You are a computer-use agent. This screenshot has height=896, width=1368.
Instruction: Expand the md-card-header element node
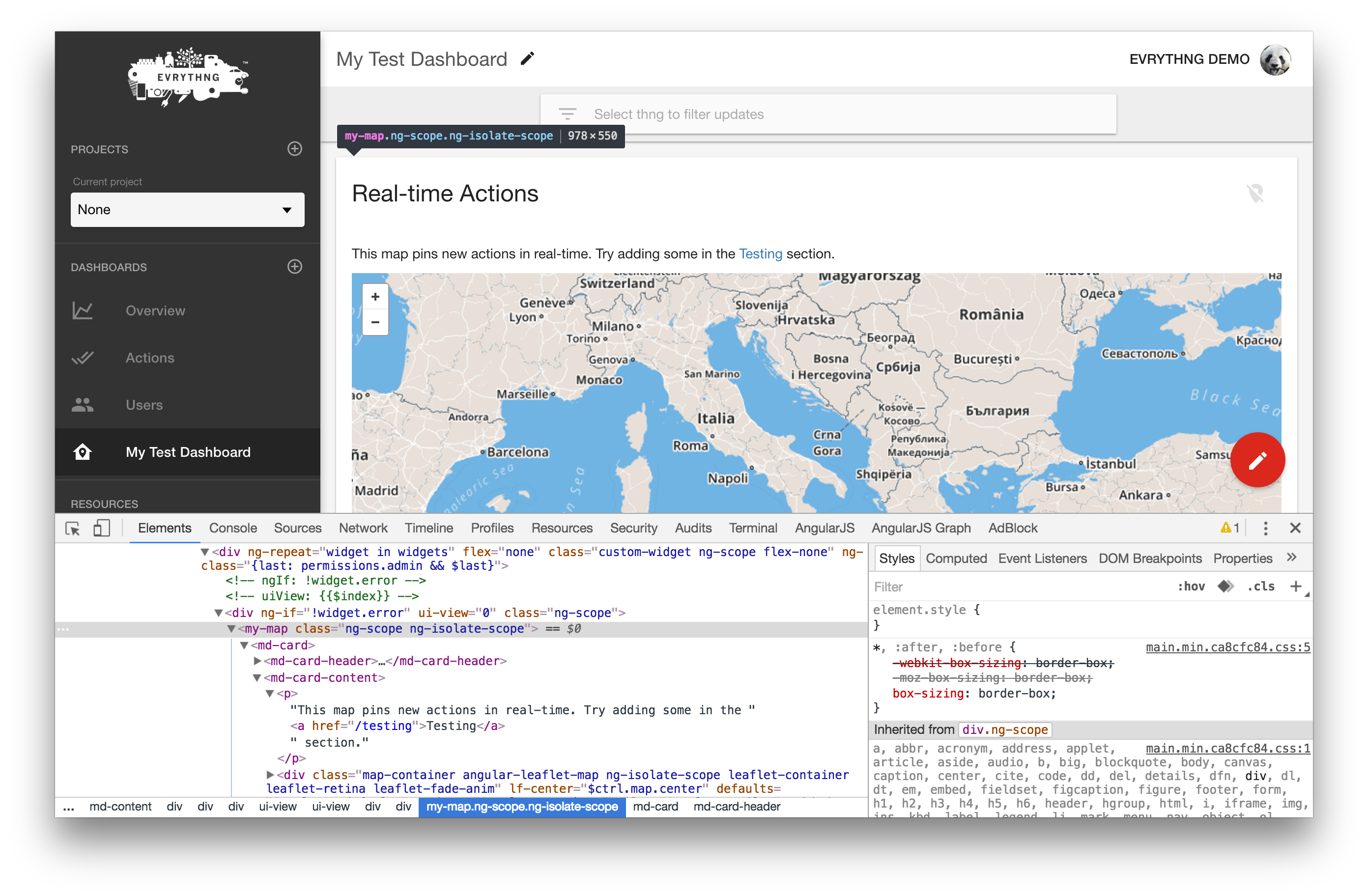click(x=257, y=661)
